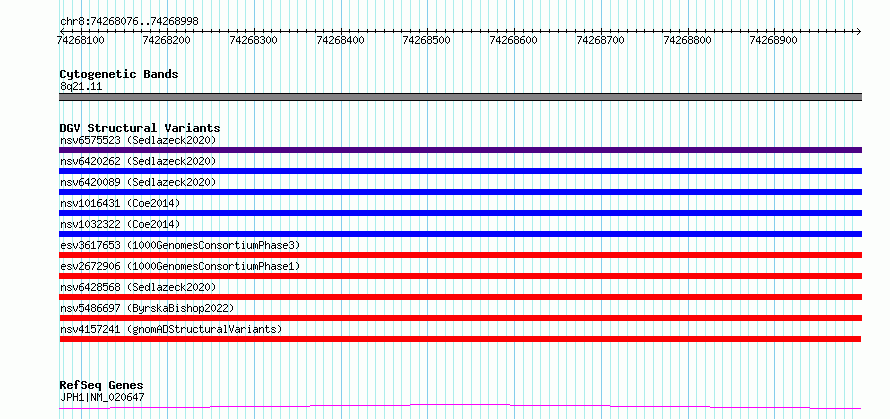This screenshot has width=890, height=419.
Task: Open the esv3617653 (1000GenomesConsortiumPhase3) label
Action: (x=180, y=245)
